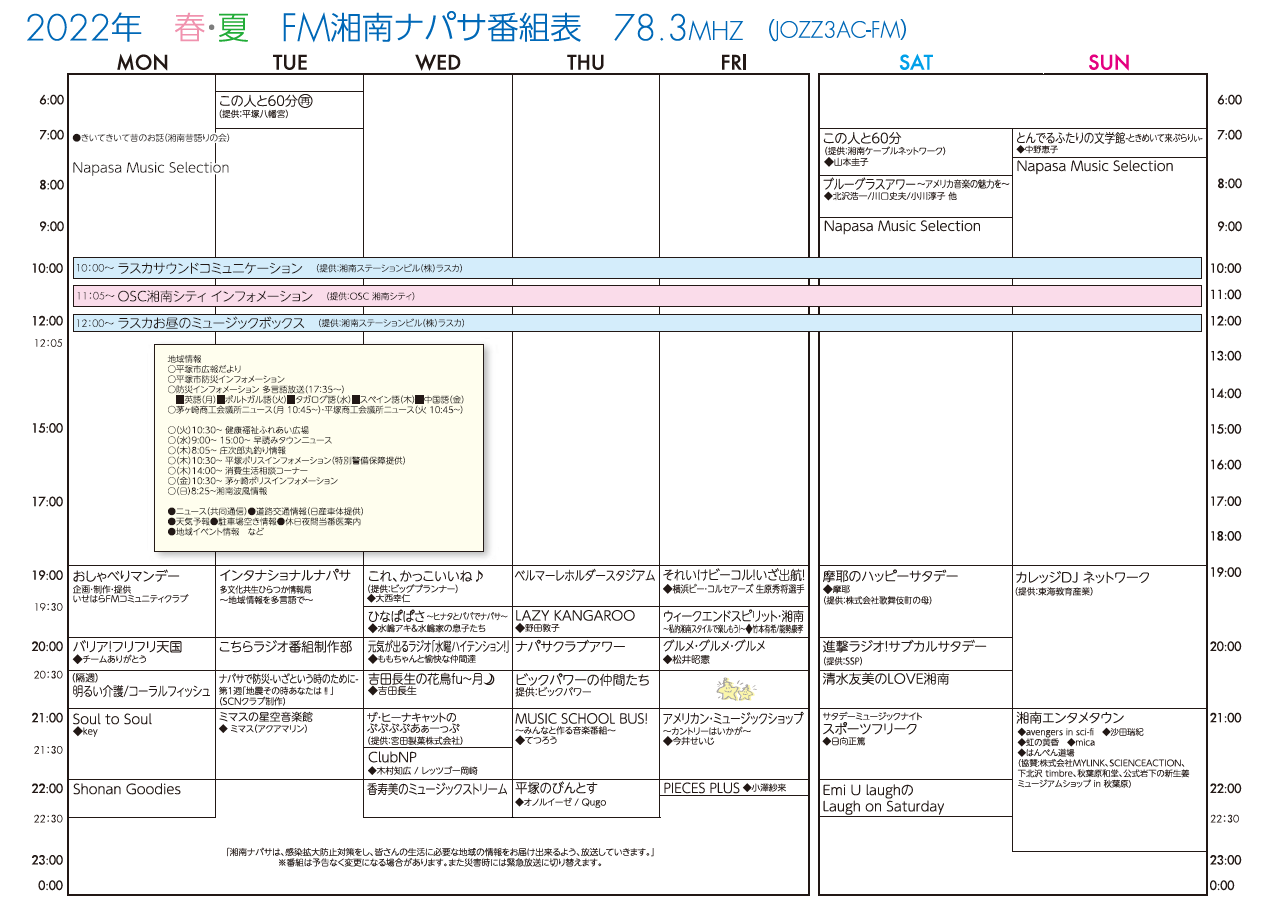Click the '13:00' time label
This screenshot has width=1262, height=902.
pos(1225,356)
